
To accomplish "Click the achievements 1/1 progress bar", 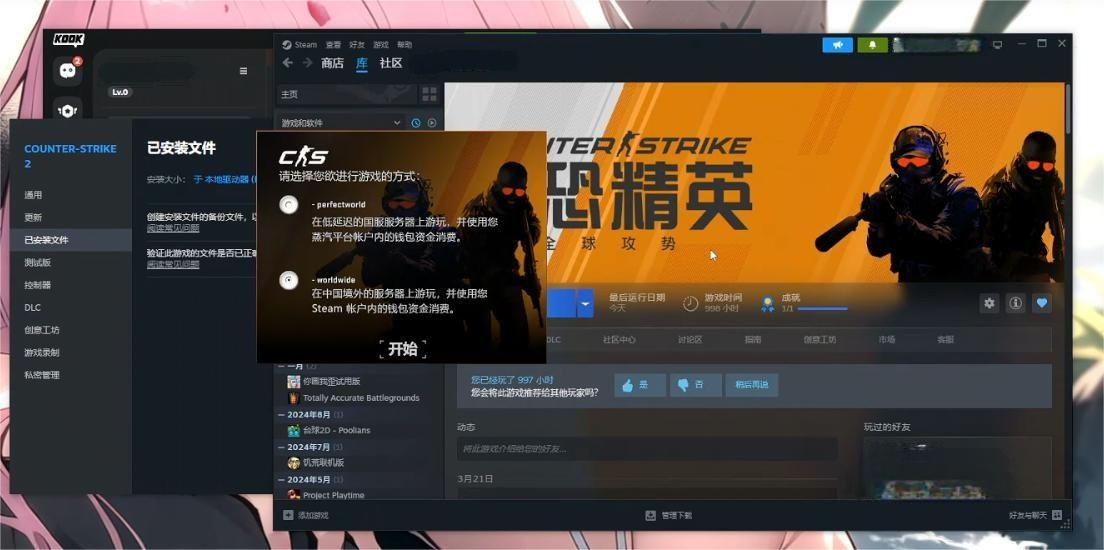I will pos(822,308).
